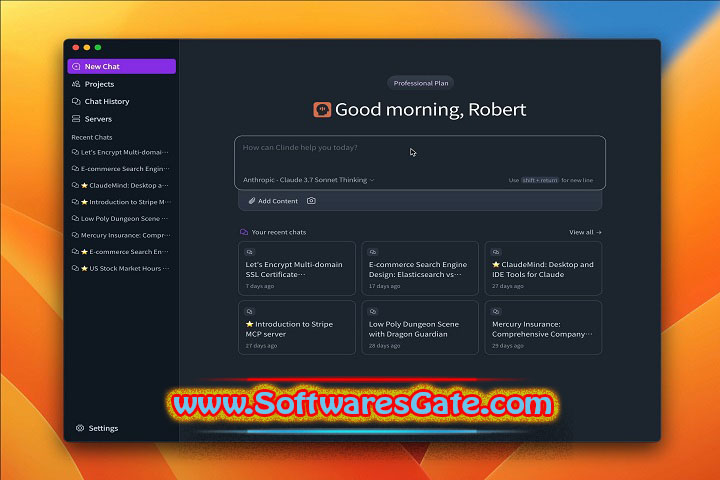Open sidebar chat Mercury Insurance: Compr…
The width and height of the screenshot is (720, 480).
click(121, 235)
